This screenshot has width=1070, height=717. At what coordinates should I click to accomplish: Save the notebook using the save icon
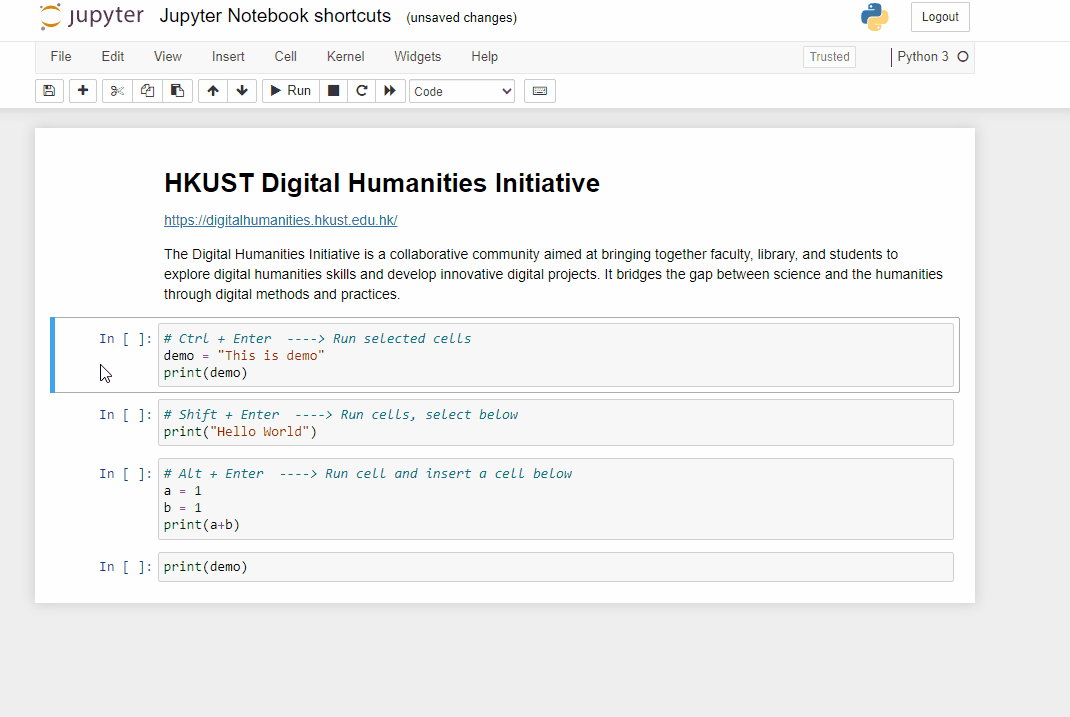tap(49, 90)
